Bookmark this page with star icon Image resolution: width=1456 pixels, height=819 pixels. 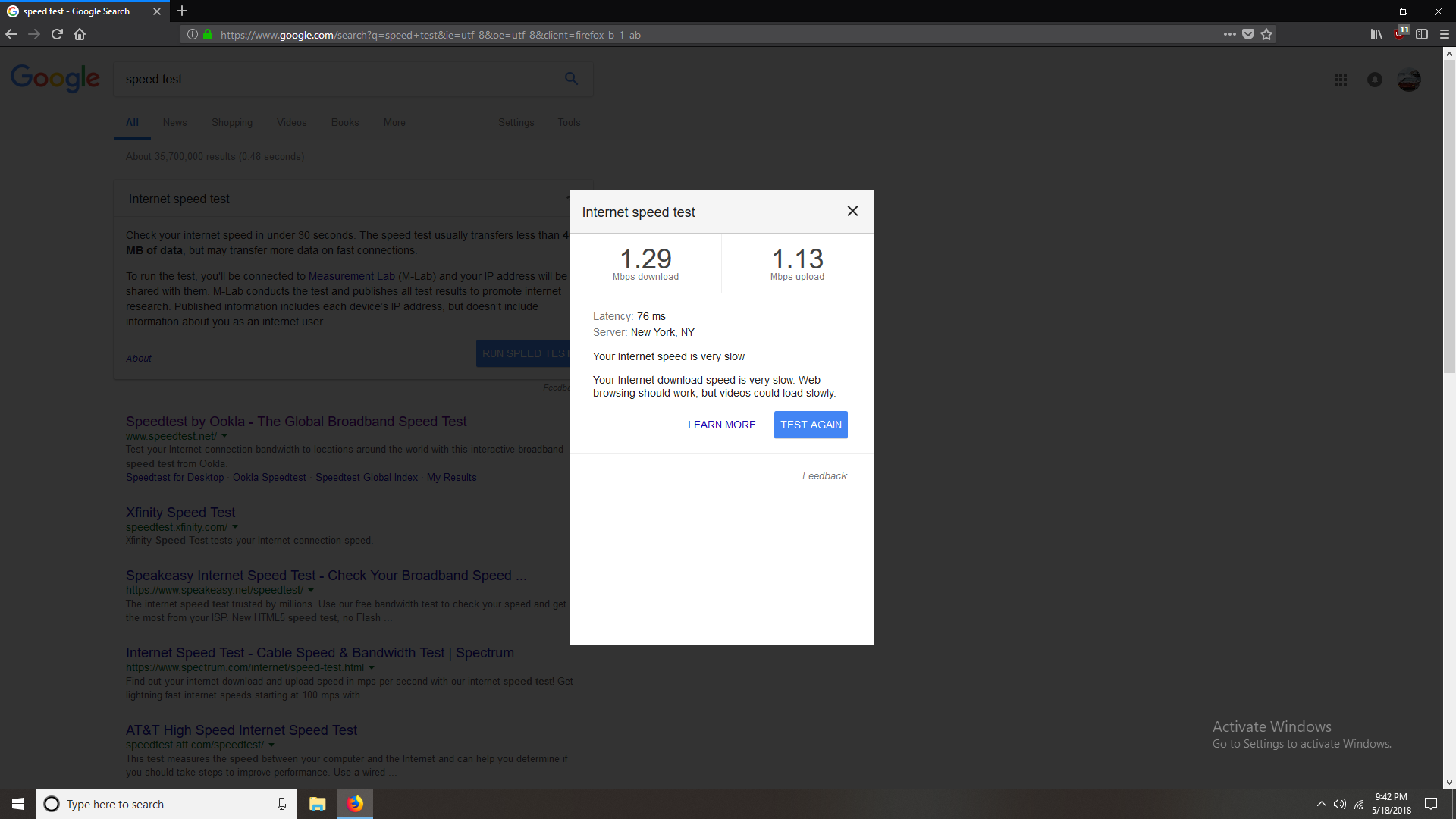1266,34
